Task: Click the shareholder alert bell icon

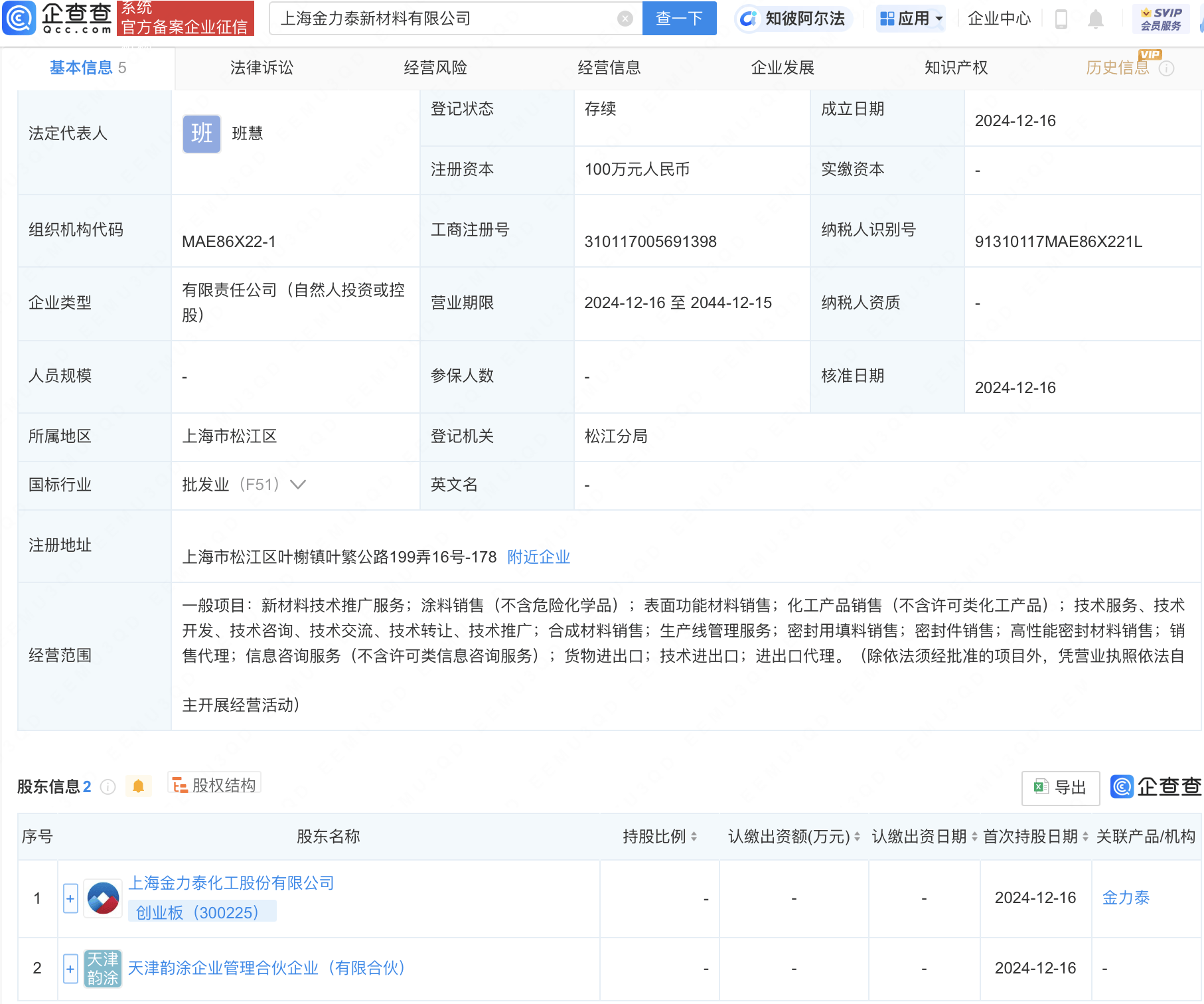Action: [x=138, y=786]
